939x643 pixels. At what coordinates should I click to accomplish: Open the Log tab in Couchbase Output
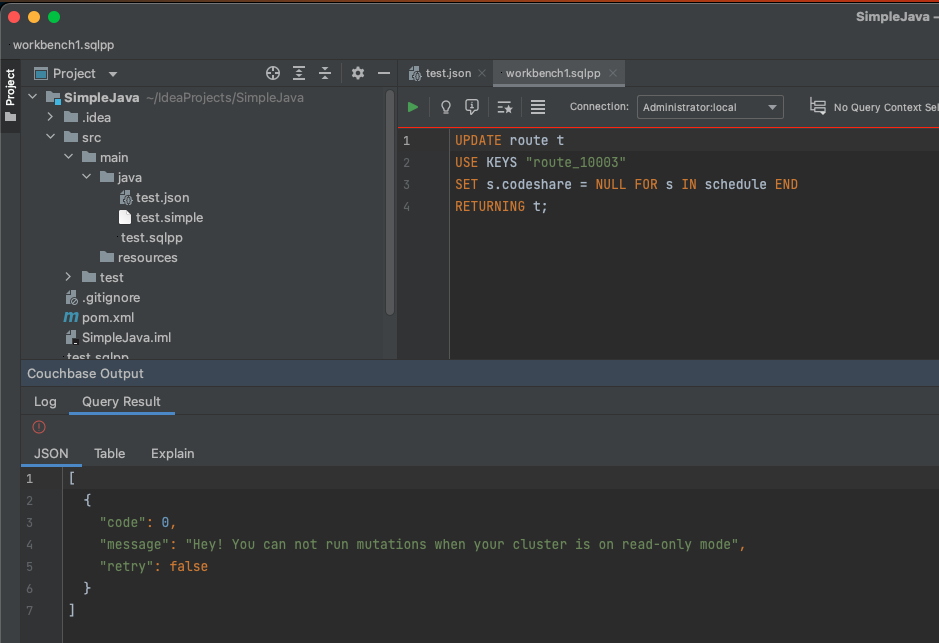click(x=45, y=402)
